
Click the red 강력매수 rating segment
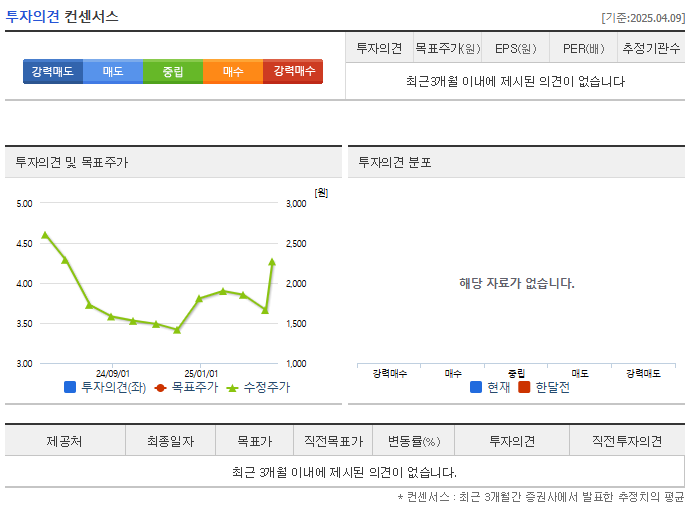point(293,71)
